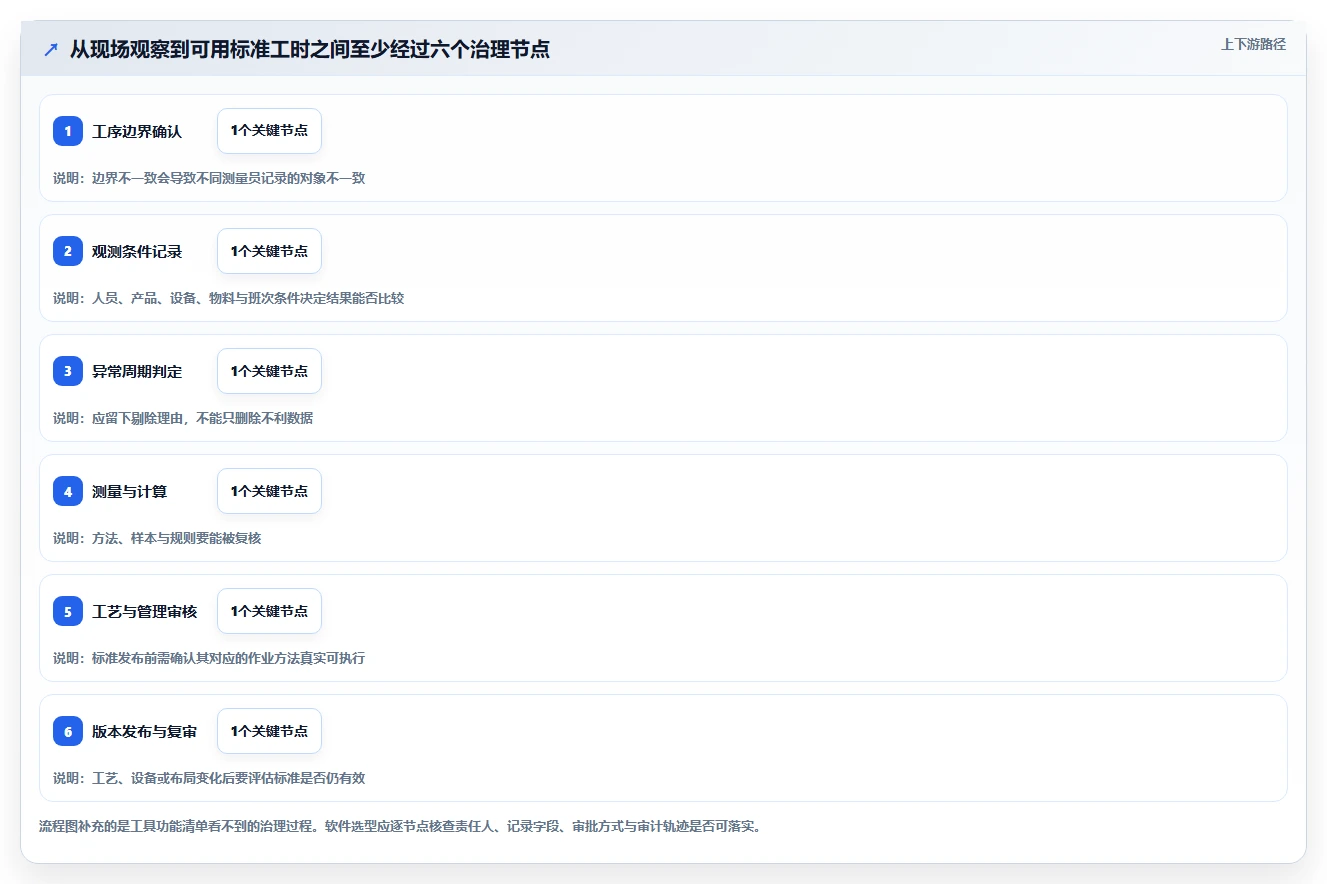Viewport: 1327px width, 884px height.
Task: Click step number badge 5
Action: 68,611
